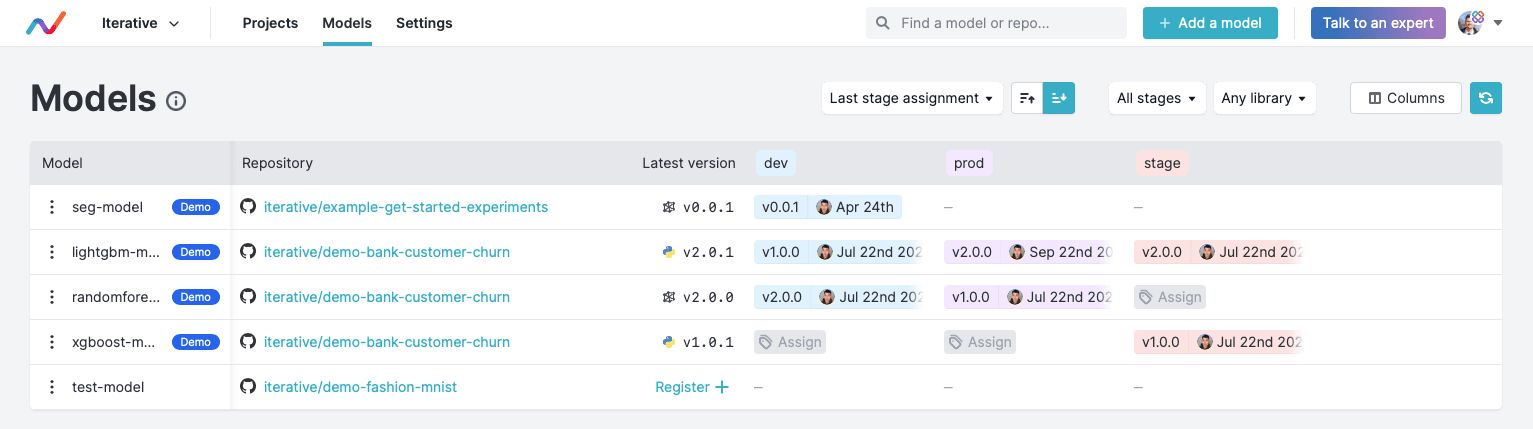Click Assign in stage column for randomforest row
This screenshot has height=429, width=1533.
(x=1170, y=297)
